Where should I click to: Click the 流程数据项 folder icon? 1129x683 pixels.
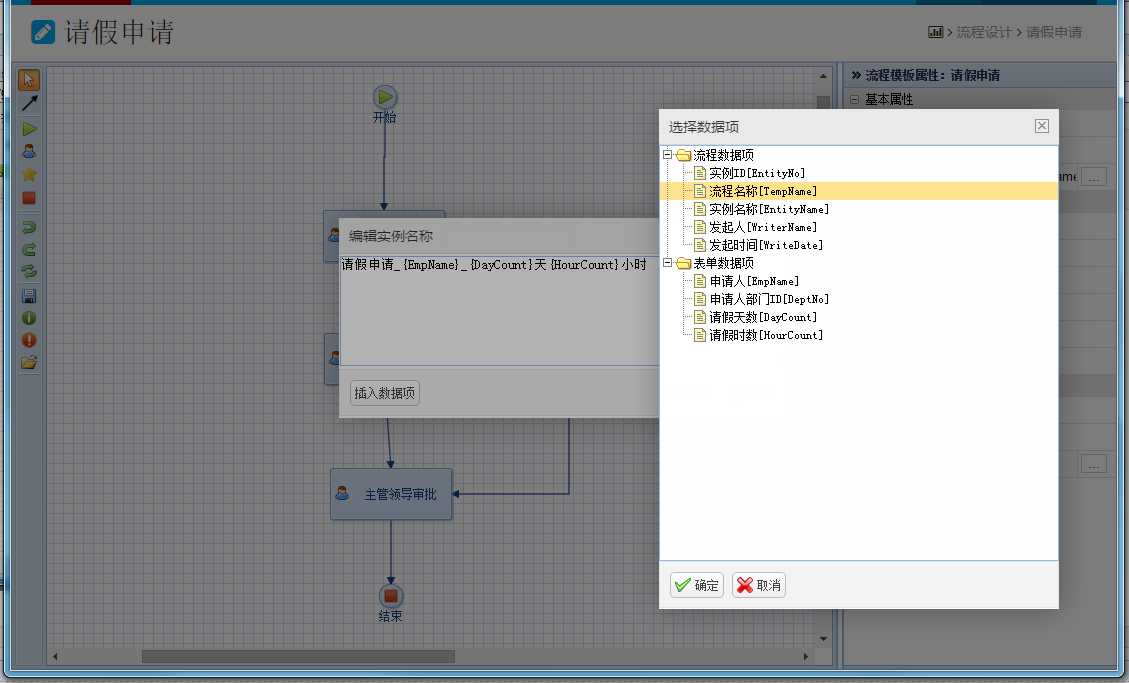click(683, 155)
